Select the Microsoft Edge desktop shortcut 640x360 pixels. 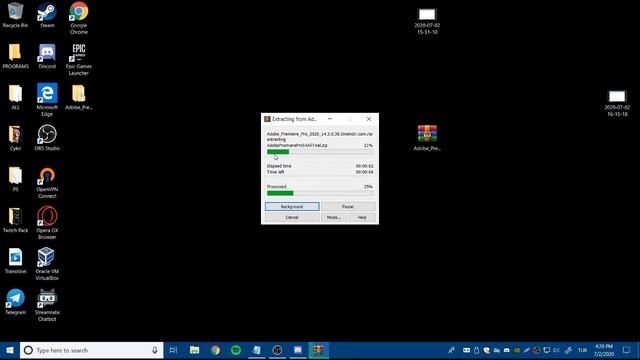pos(47,100)
